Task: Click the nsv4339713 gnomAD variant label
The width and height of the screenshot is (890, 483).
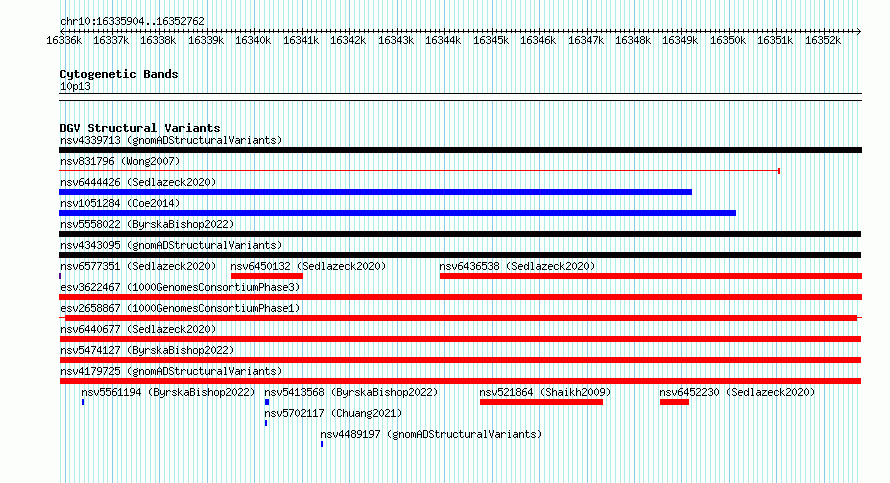Action: pos(171,140)
